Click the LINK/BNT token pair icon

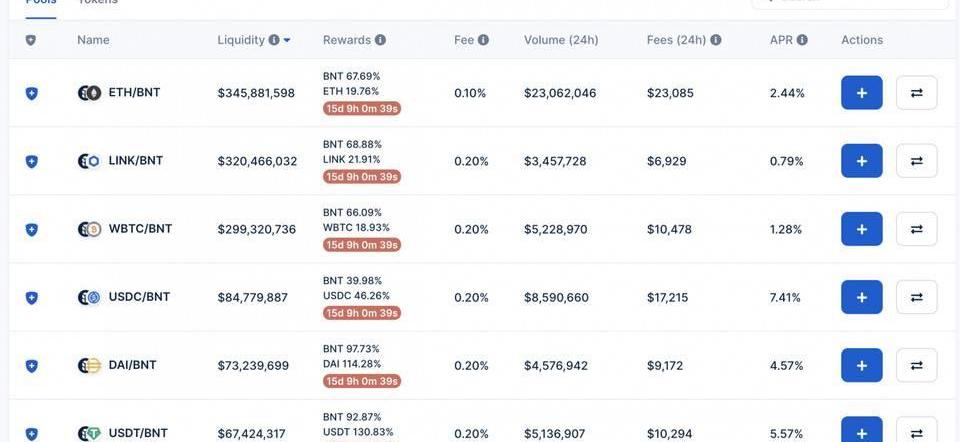point(89,161)
